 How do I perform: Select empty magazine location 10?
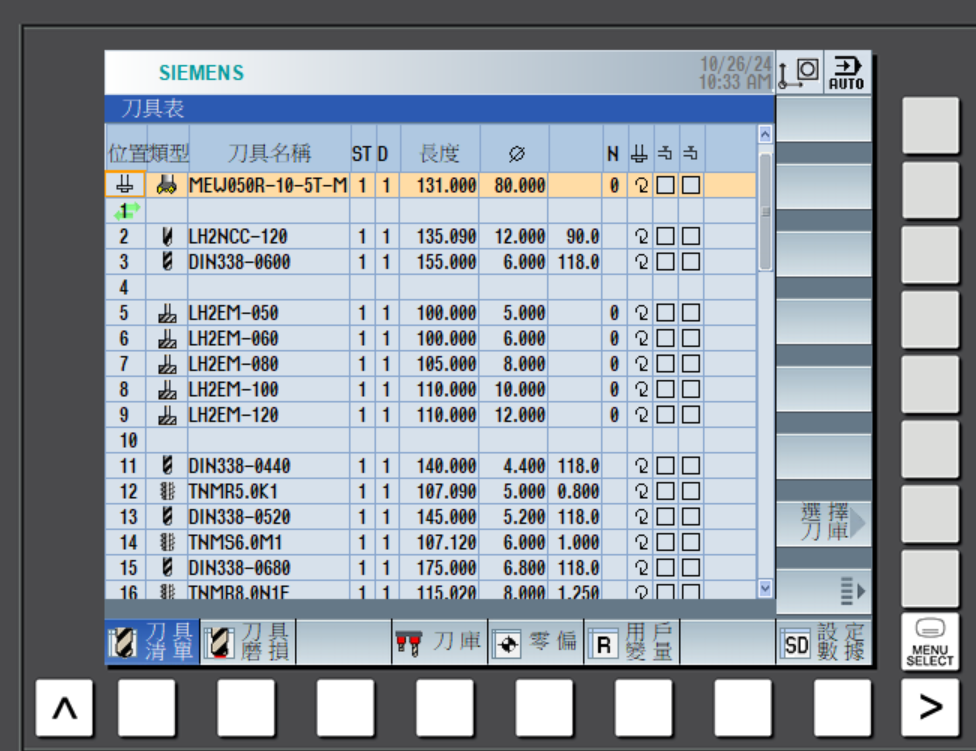(128, 441)
